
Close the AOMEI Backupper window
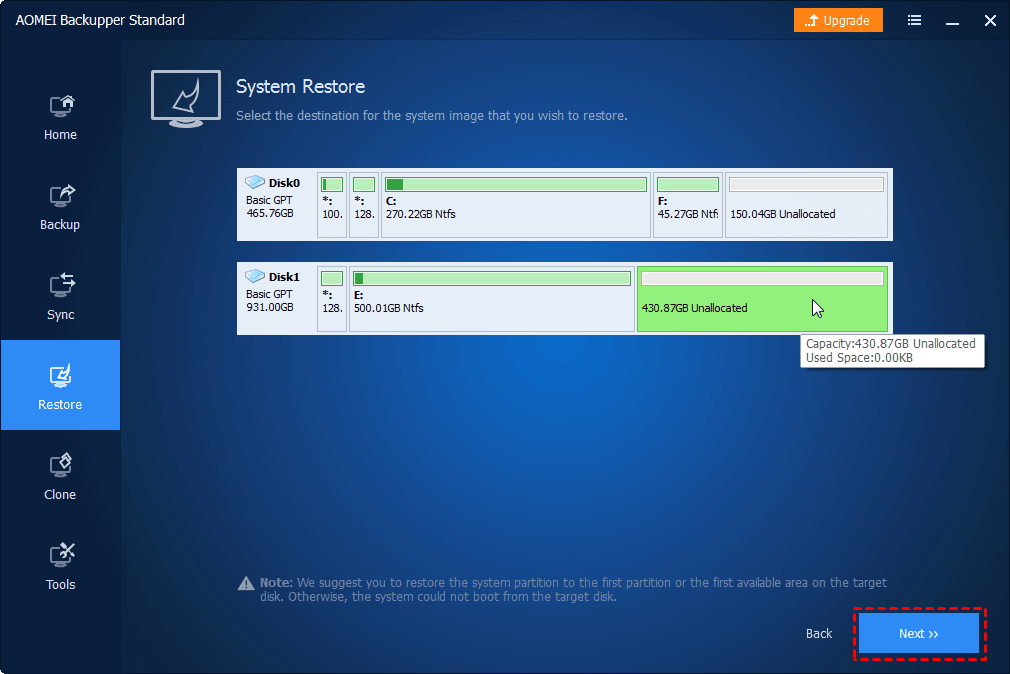pyautogui.click(x=991, y=21)
